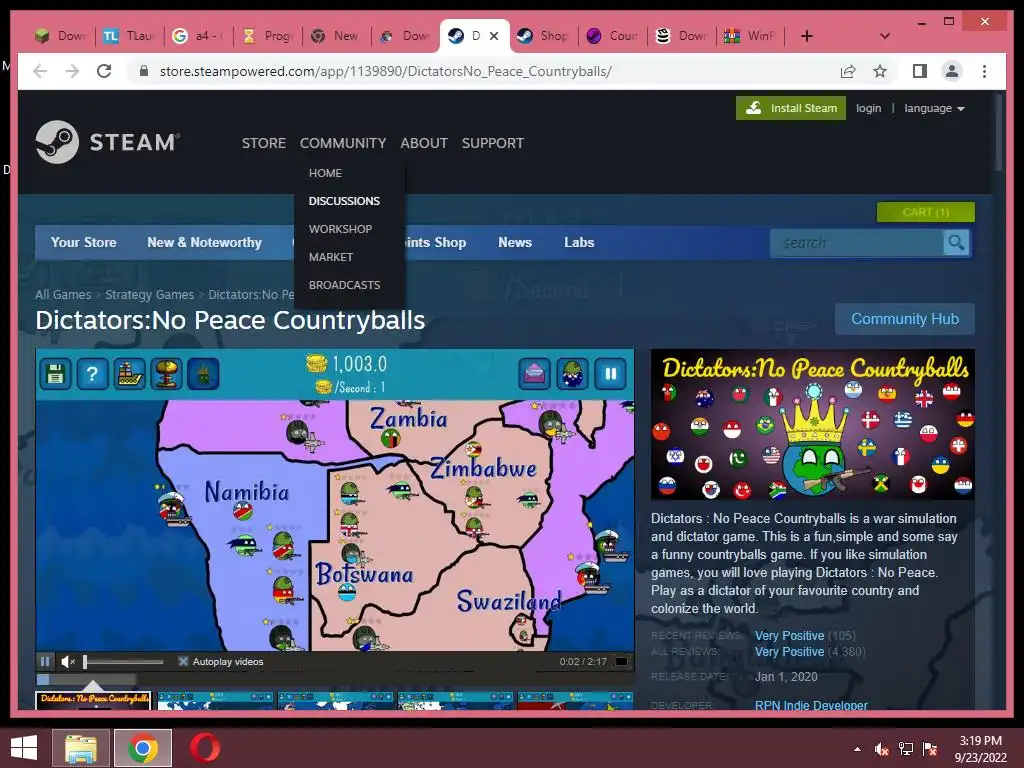Open the Chrome side panel icon
Image resolution: width=1024 pixels, height=768 pixels.
(x=920, y=71)
